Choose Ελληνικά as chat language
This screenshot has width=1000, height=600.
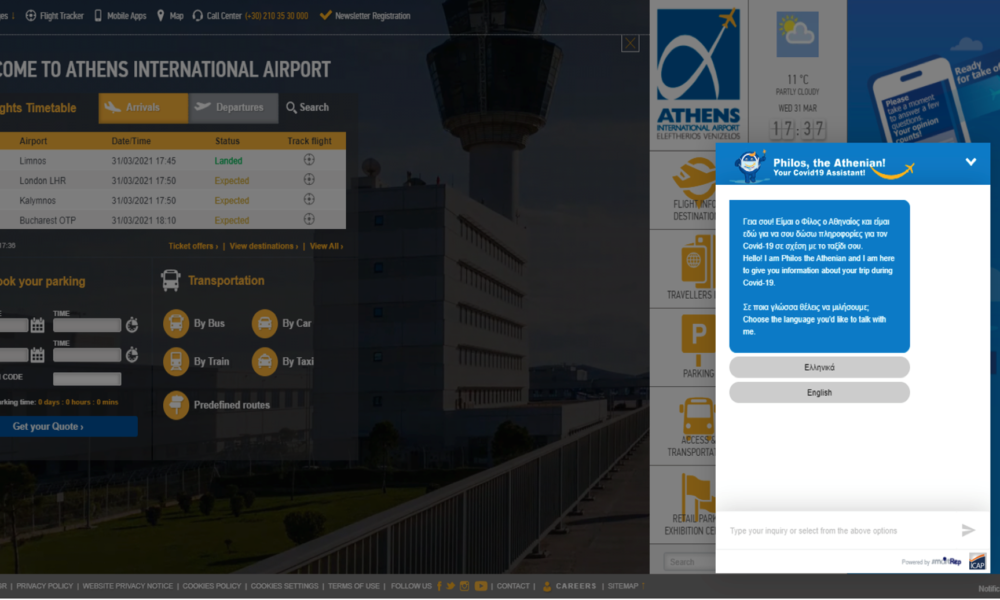point(819,367)
